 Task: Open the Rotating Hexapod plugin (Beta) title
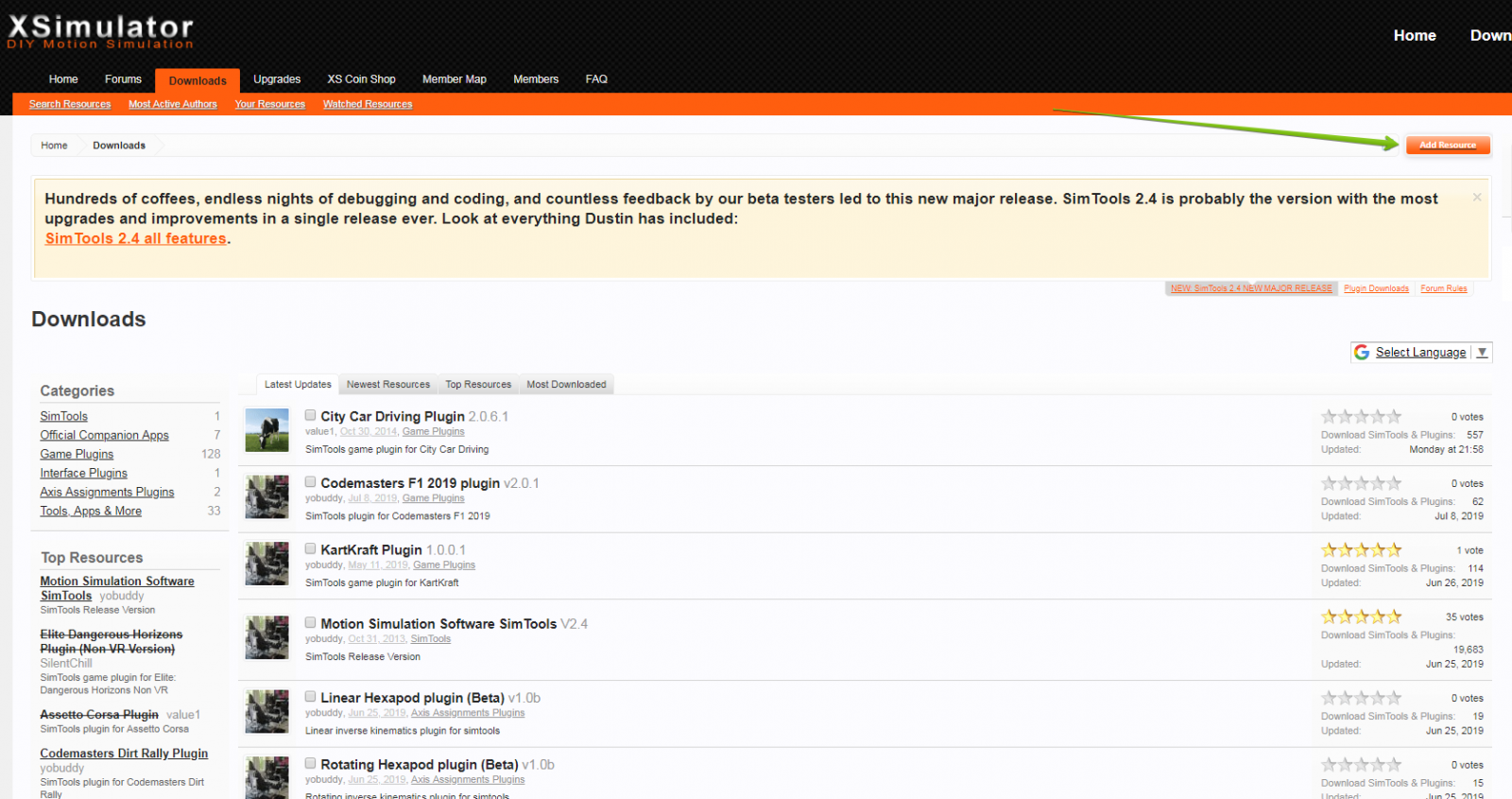point(419,764)
